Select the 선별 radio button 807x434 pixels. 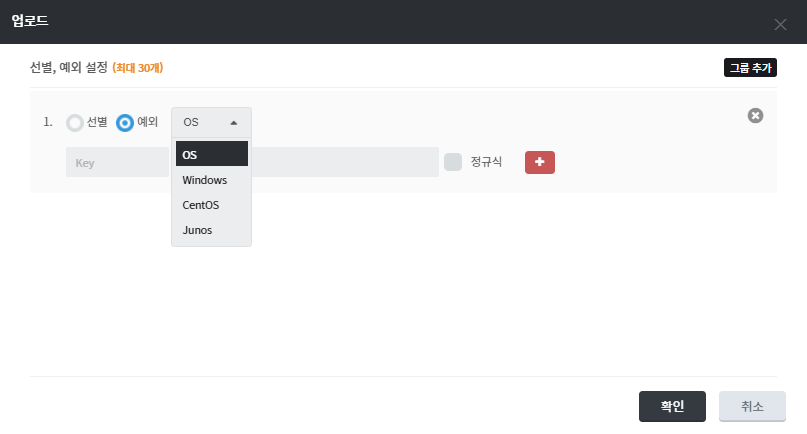(x=75, y=123)
